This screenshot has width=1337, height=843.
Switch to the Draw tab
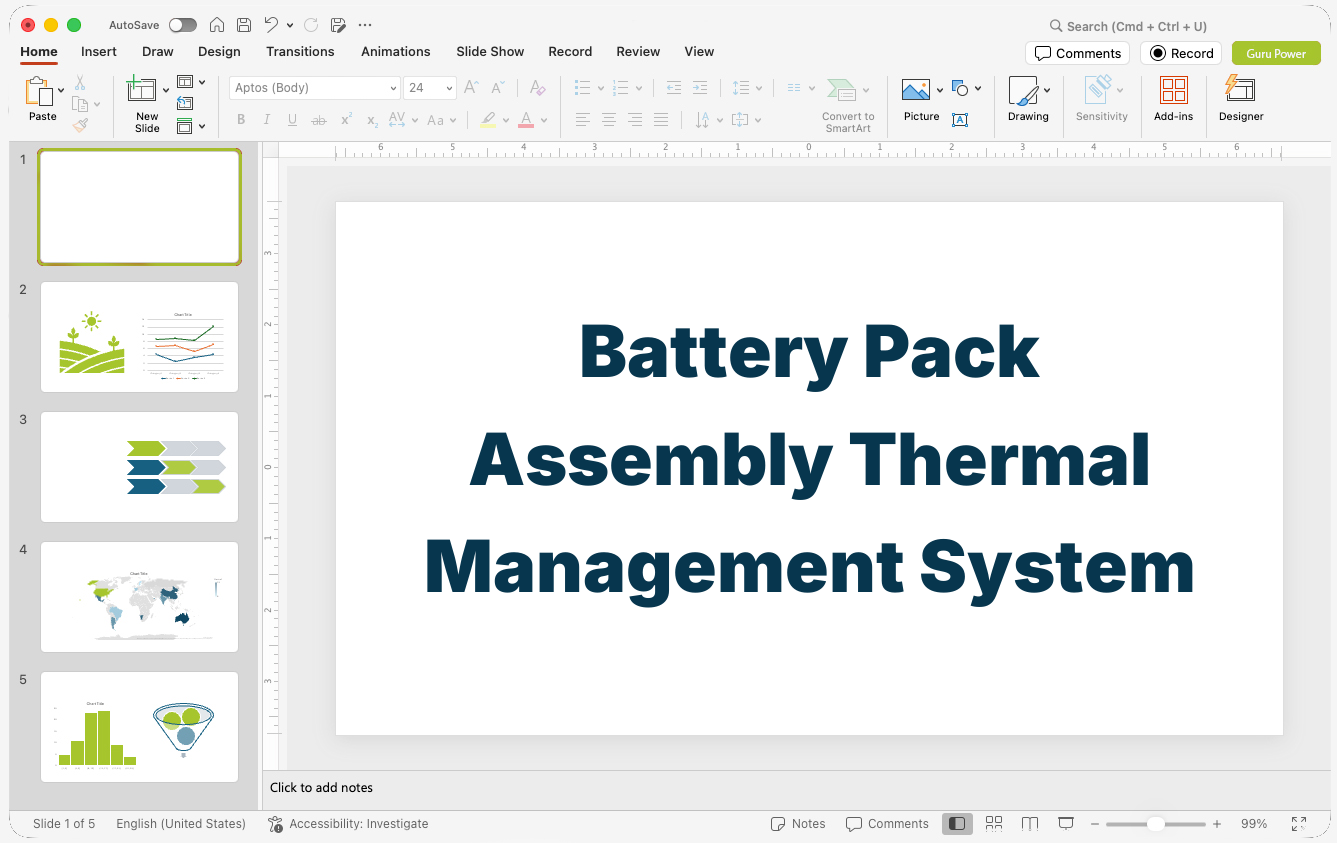(158, 51)
